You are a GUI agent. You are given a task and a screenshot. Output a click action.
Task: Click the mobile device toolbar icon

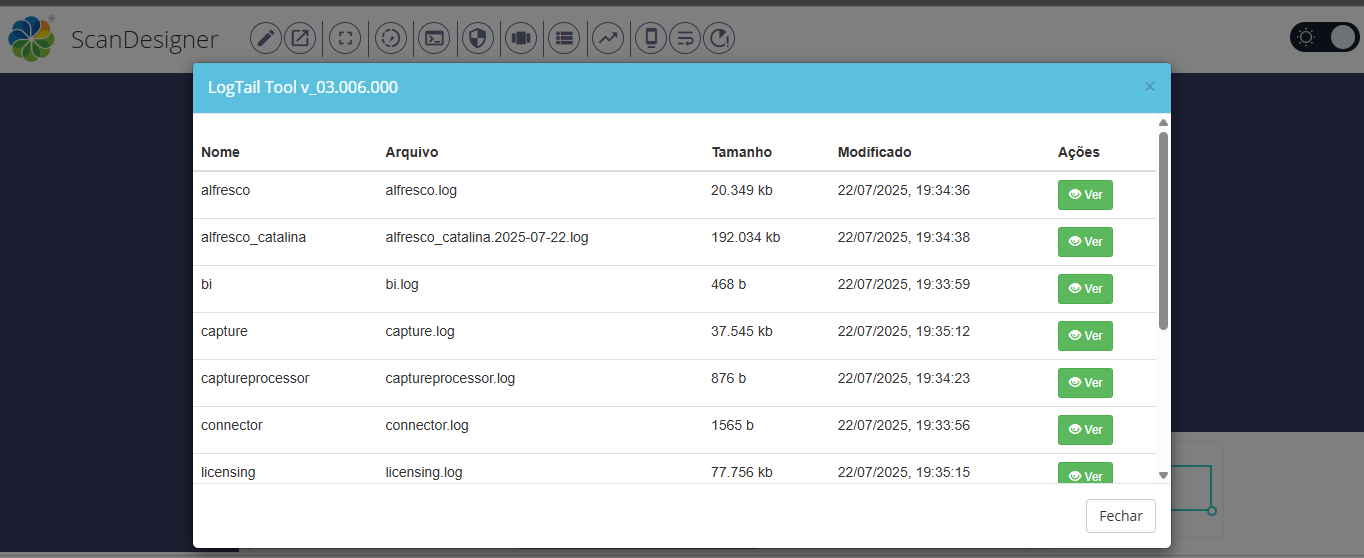click(x=651, y=39)
